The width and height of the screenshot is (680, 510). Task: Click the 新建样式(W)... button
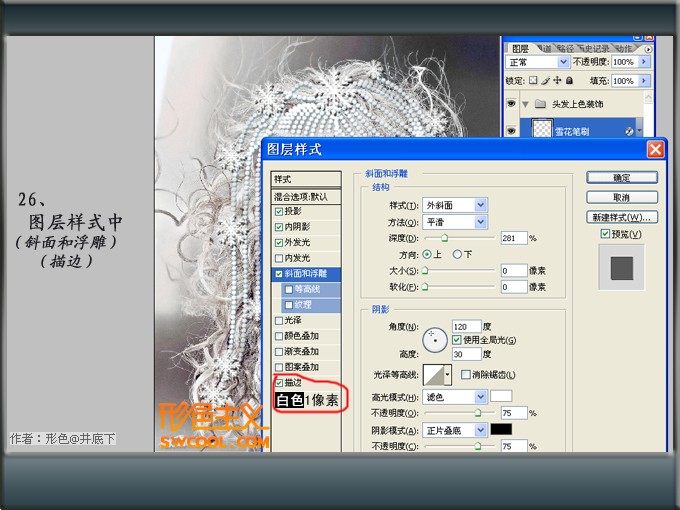pyautogui.click(x=622, y=217)
